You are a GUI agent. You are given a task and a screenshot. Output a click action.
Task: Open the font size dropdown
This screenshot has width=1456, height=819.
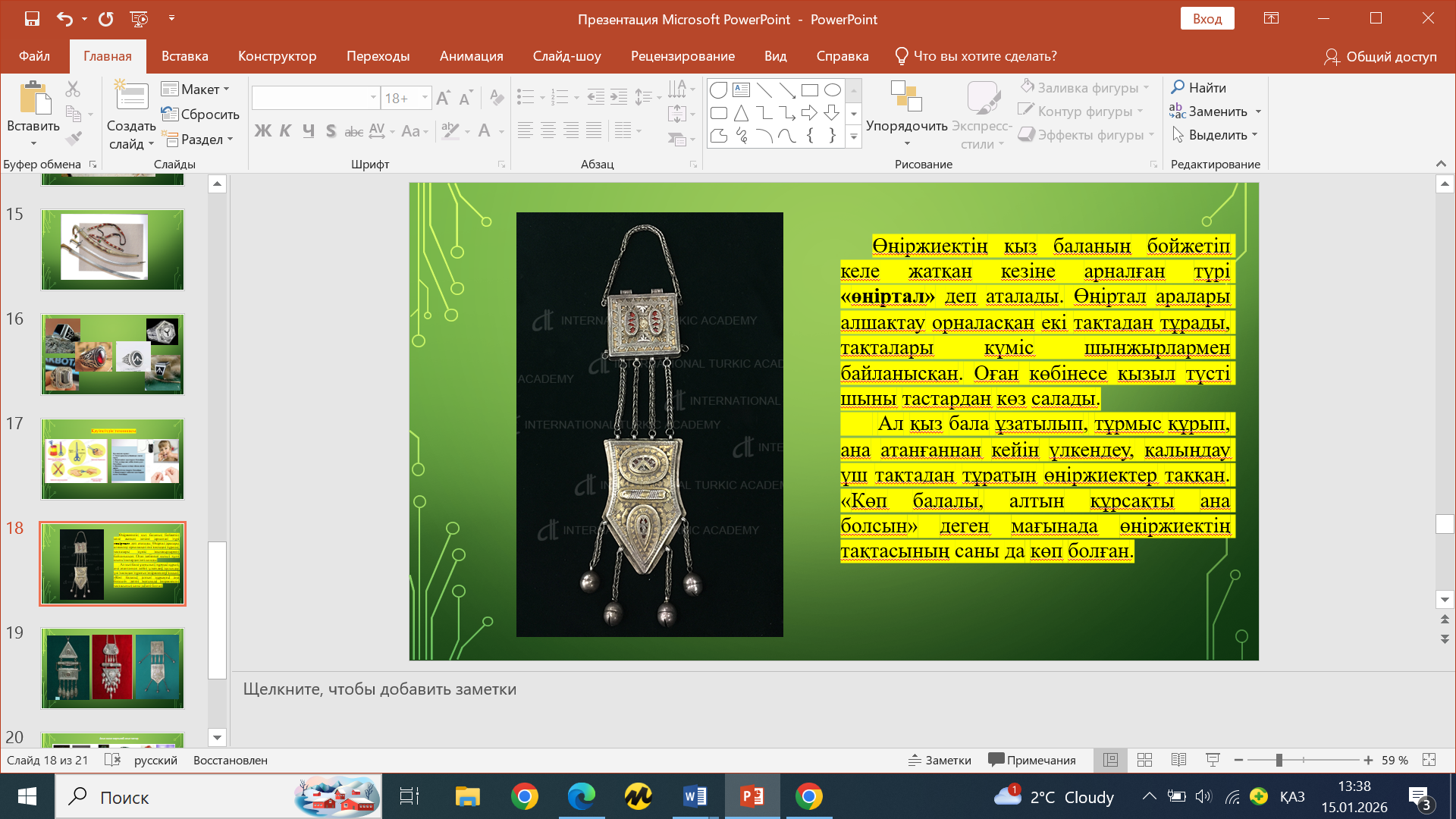425,98
